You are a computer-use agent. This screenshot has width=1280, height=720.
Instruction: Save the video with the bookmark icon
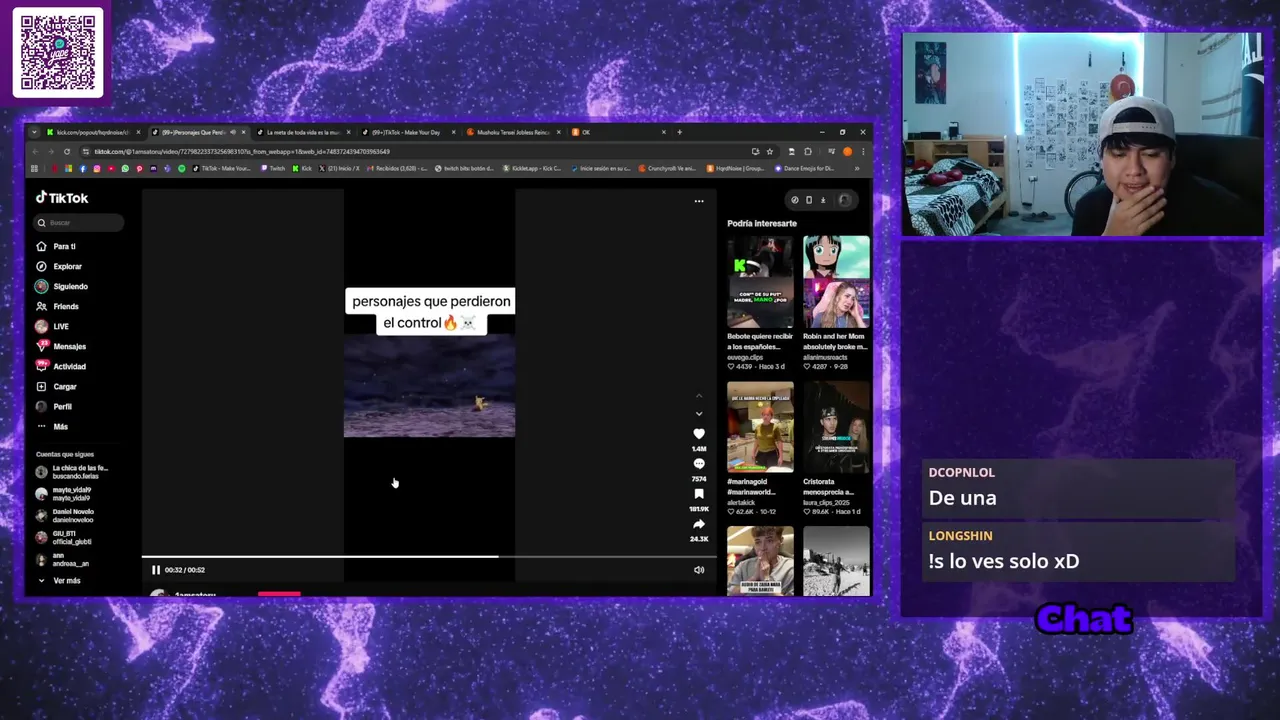(699, 494)
